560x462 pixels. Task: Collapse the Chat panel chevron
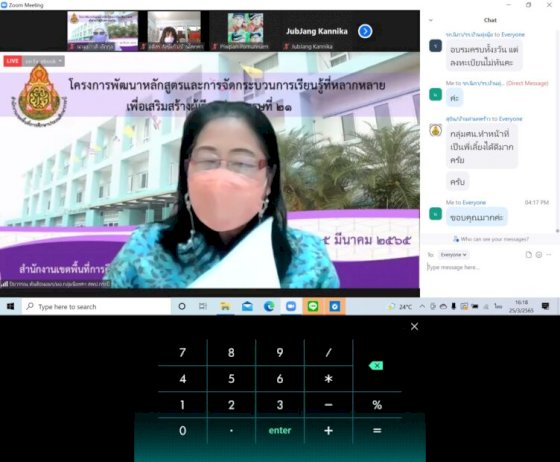coord(431,20)
